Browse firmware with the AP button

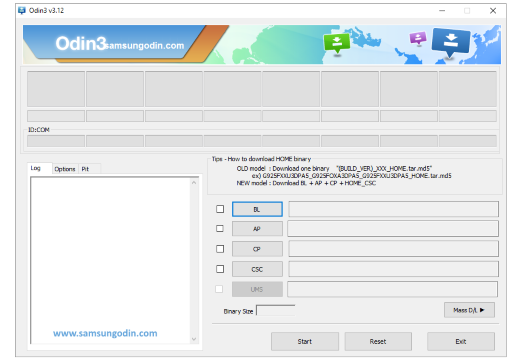(x=257, y=229)
